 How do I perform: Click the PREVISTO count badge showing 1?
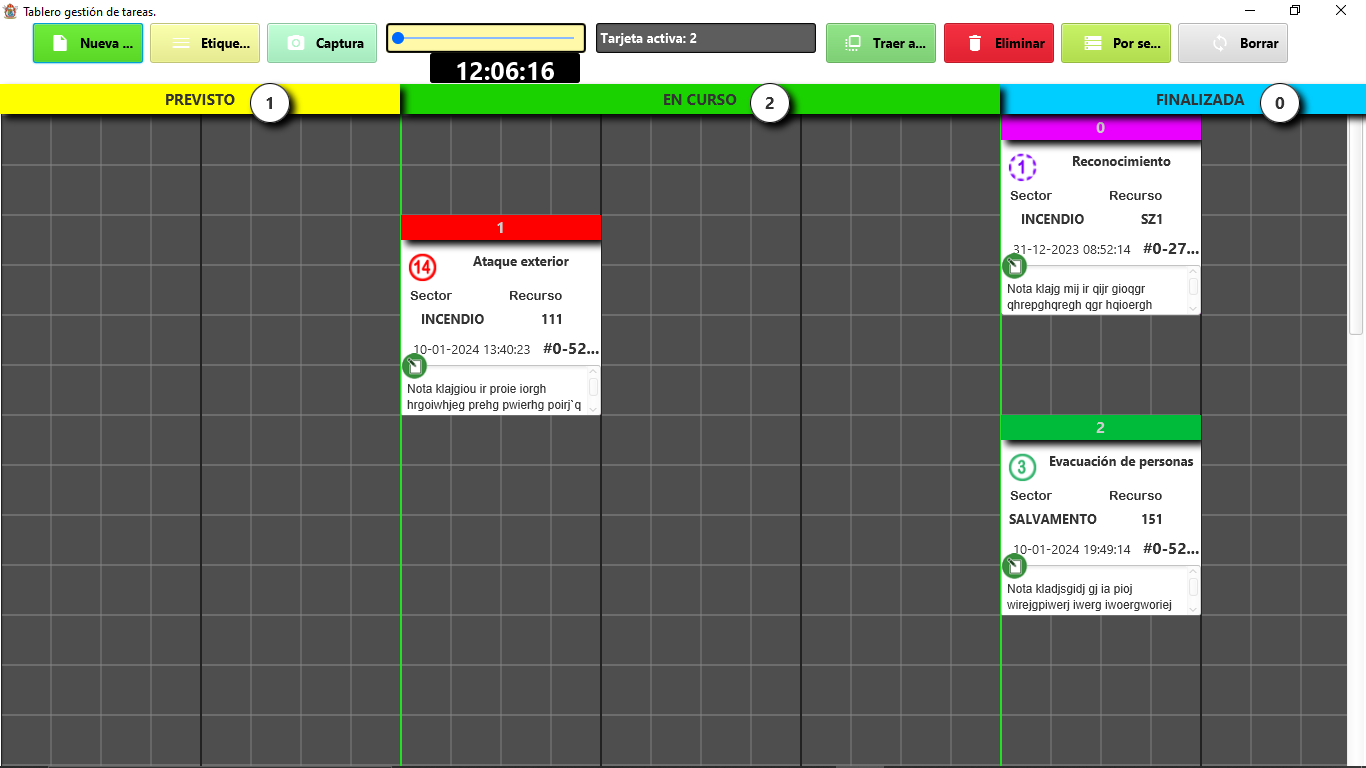[270, 103]
